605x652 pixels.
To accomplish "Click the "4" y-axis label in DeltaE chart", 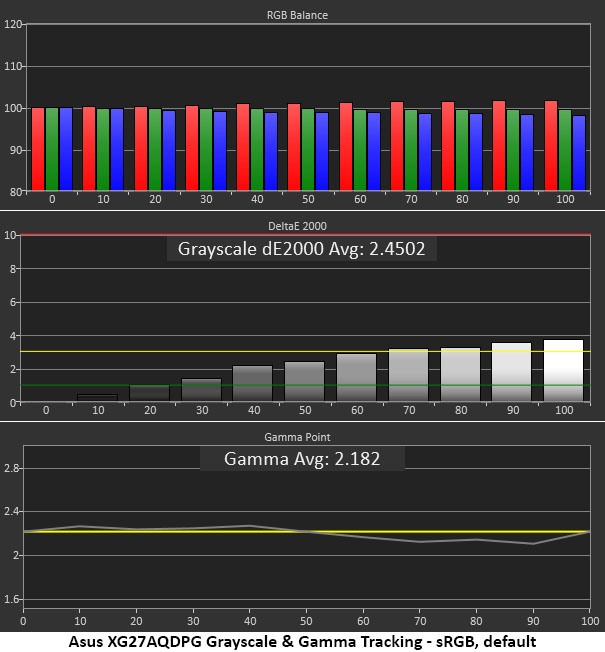I will click(x=13, y=336).
